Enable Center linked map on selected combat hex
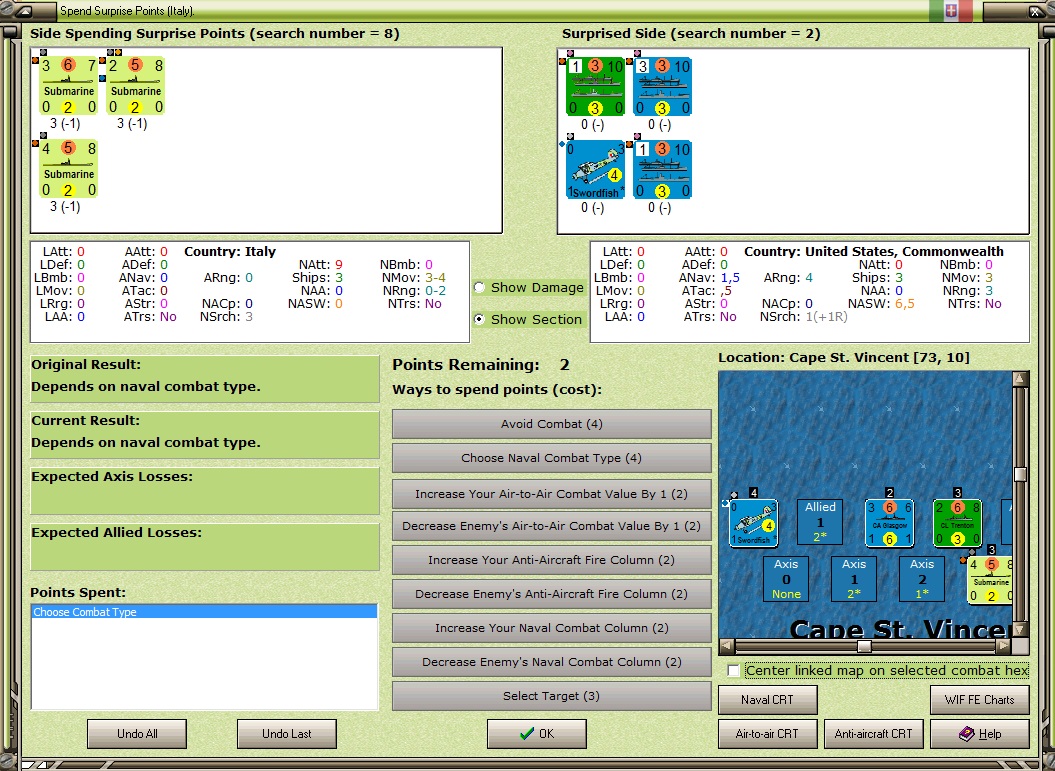 [733, 671]
